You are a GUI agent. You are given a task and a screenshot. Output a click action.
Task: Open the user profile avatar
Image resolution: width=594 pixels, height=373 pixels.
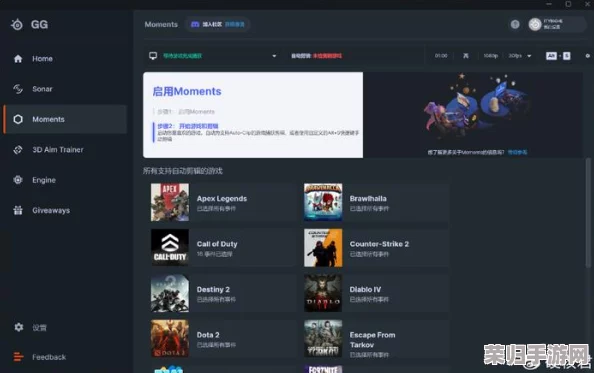click(535, 25)
